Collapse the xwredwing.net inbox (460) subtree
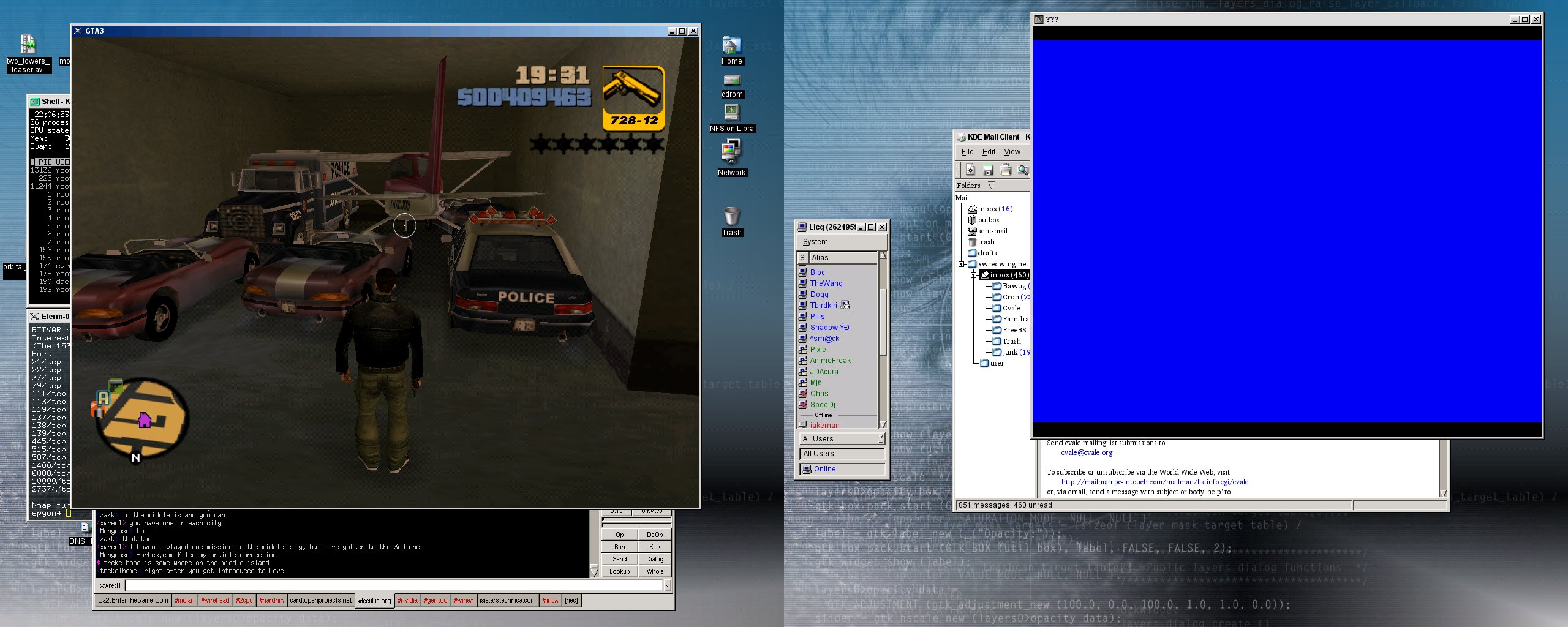 click(974, 275)
